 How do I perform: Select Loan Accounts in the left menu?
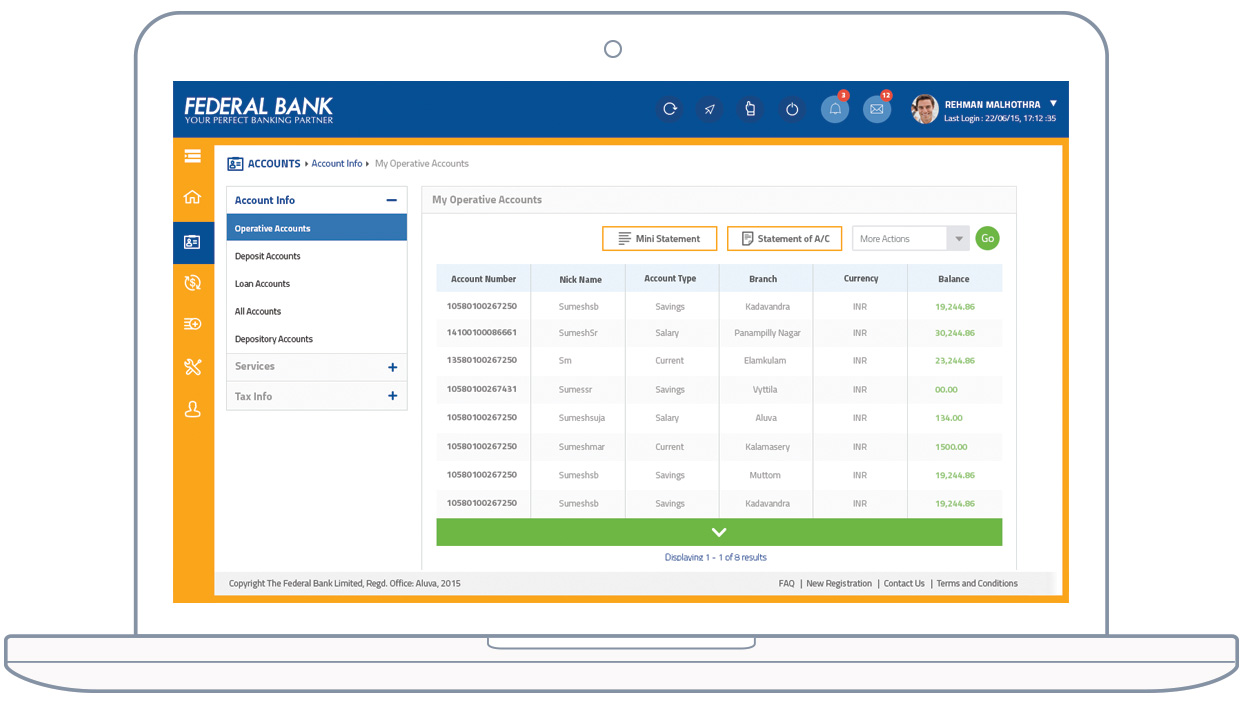(262, 284)
